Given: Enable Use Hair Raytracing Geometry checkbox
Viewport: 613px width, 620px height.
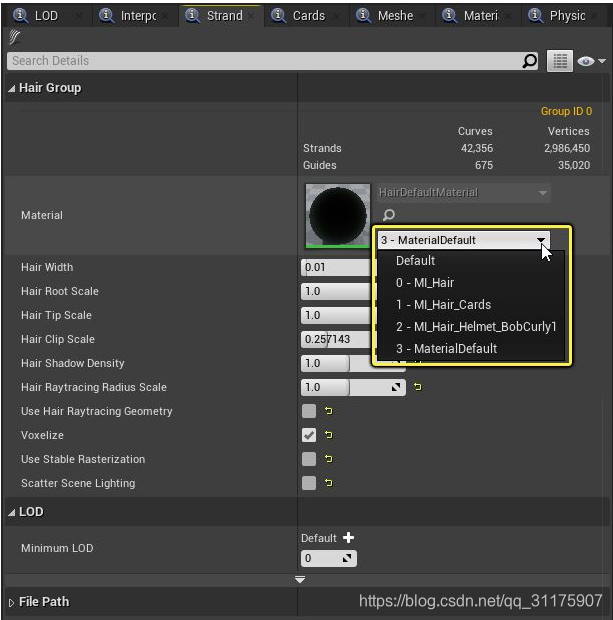Looking at the screenshot, I should [x=309, y=411].
